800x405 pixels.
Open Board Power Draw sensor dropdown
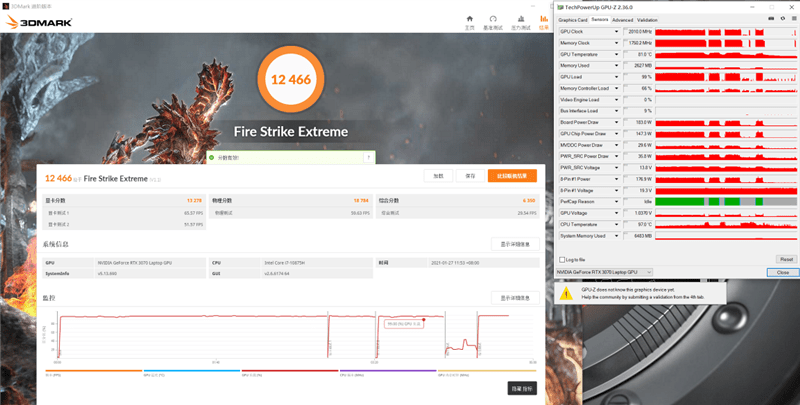click(616, 122)
